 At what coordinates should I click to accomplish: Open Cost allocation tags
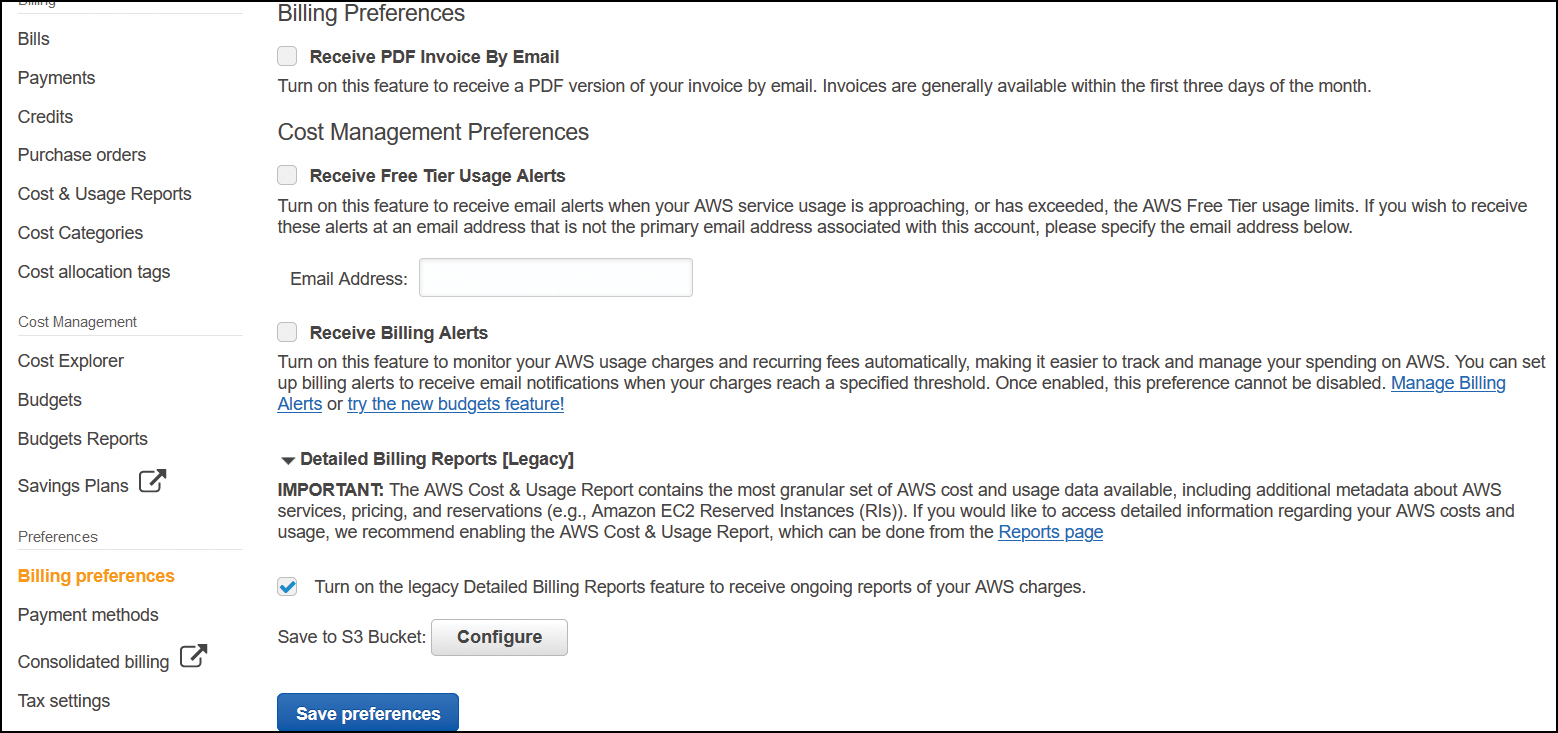coord(94,272)
